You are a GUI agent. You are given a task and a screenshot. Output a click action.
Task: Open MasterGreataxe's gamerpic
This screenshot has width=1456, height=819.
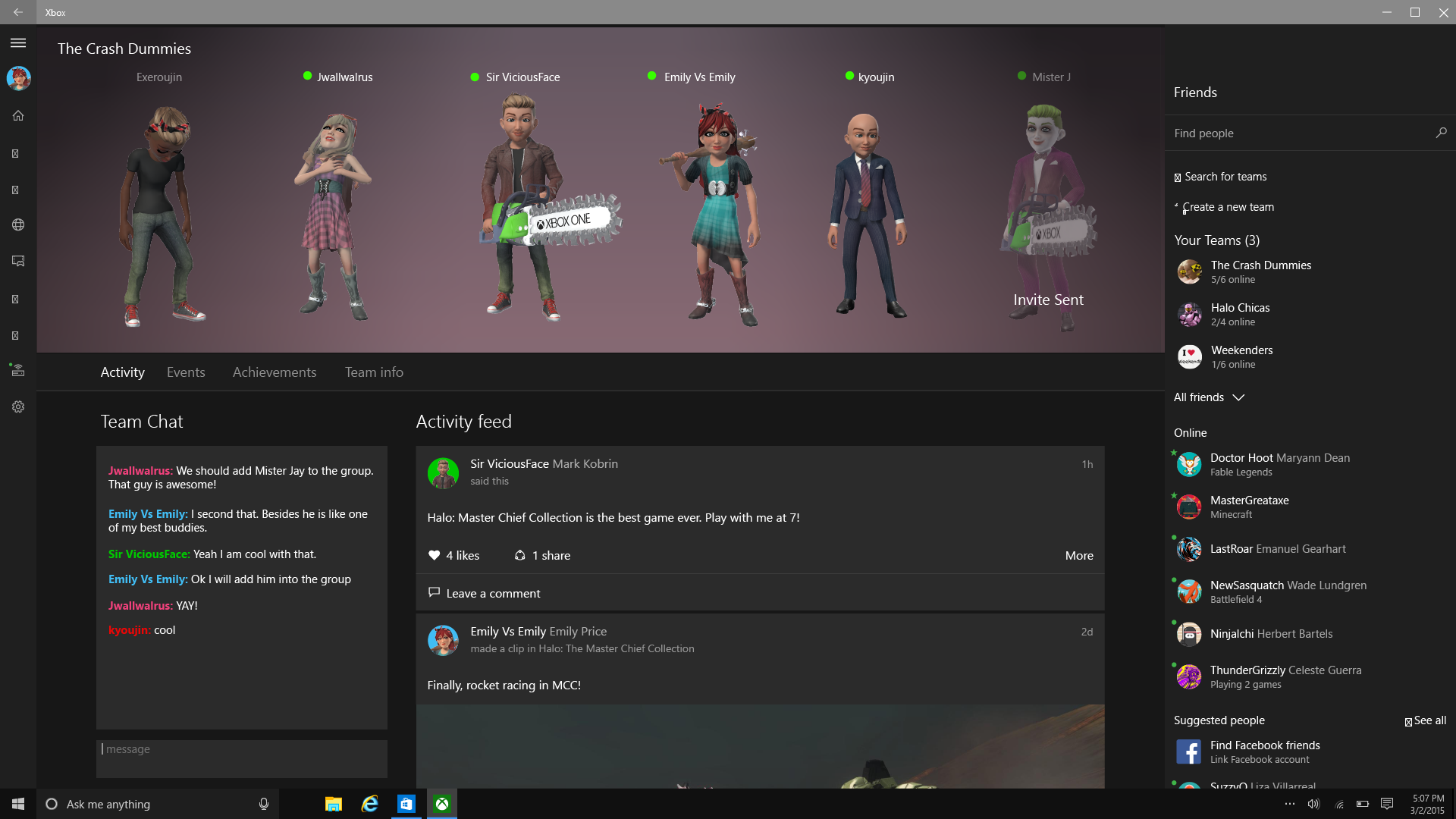pos(1189,507)
